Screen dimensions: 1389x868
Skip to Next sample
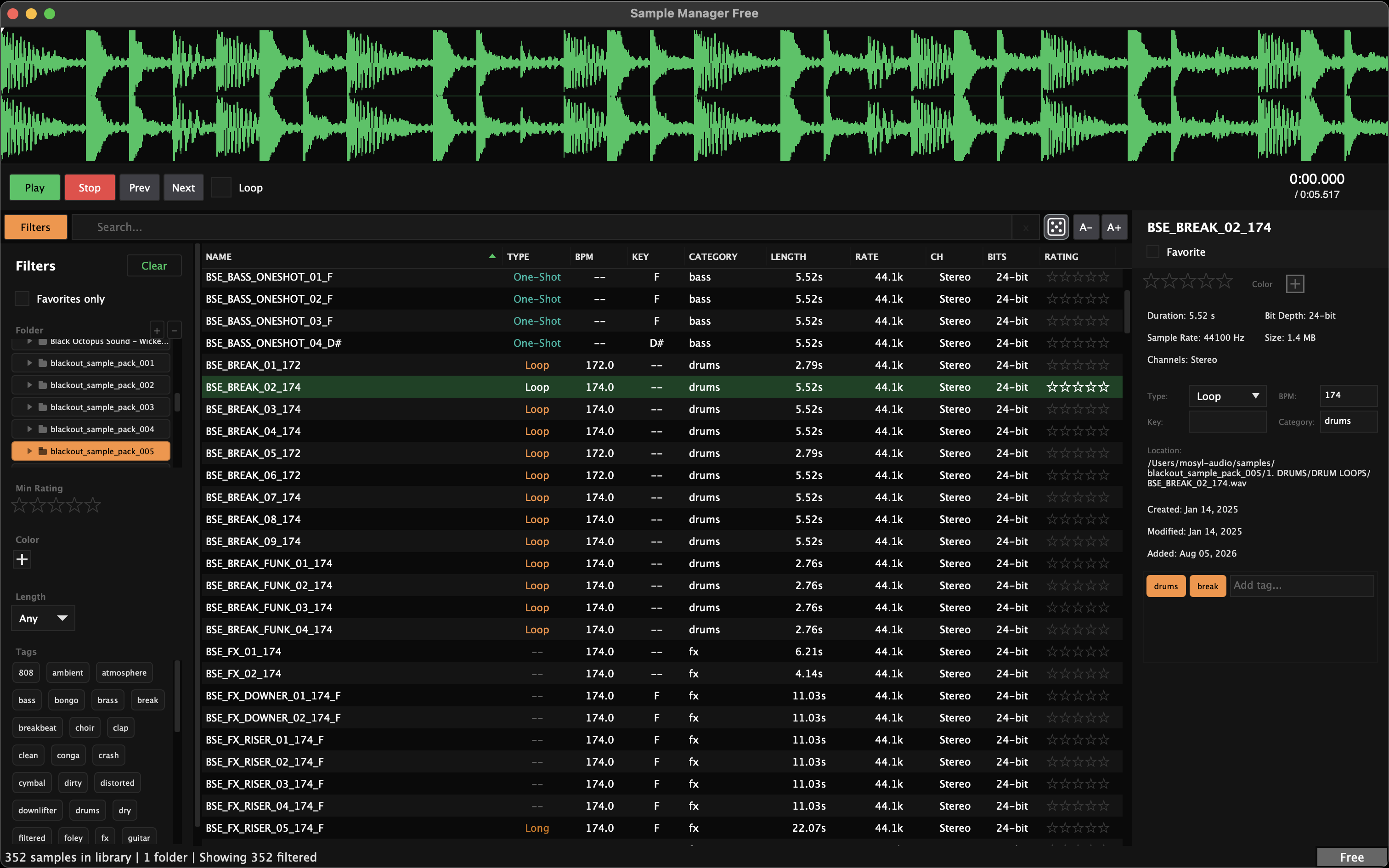pyautogui.click(x=183, y=188)
